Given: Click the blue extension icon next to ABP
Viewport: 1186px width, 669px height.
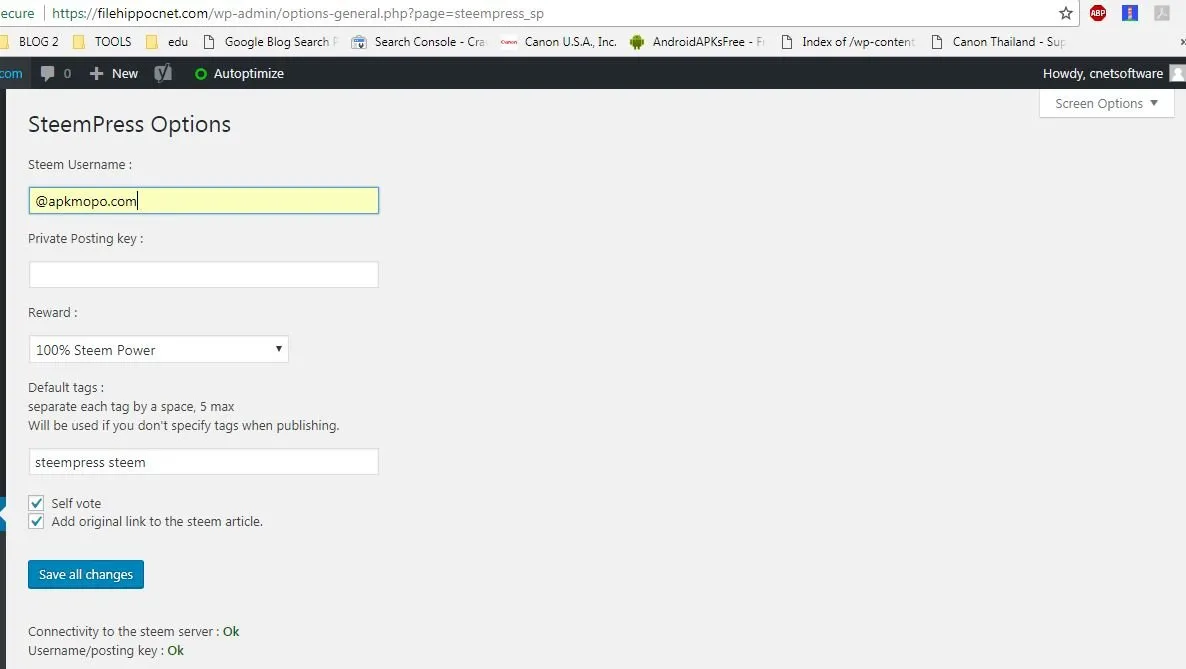Looking at the screenshot, I should [x=1130, y=13].
